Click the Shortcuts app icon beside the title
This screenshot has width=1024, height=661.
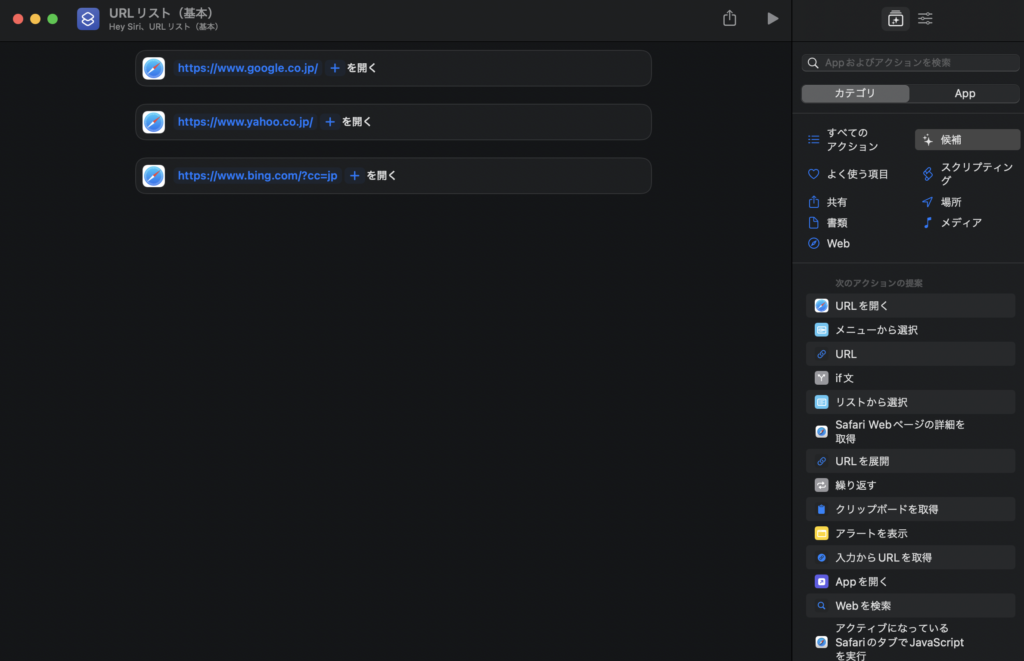point(88,19)
